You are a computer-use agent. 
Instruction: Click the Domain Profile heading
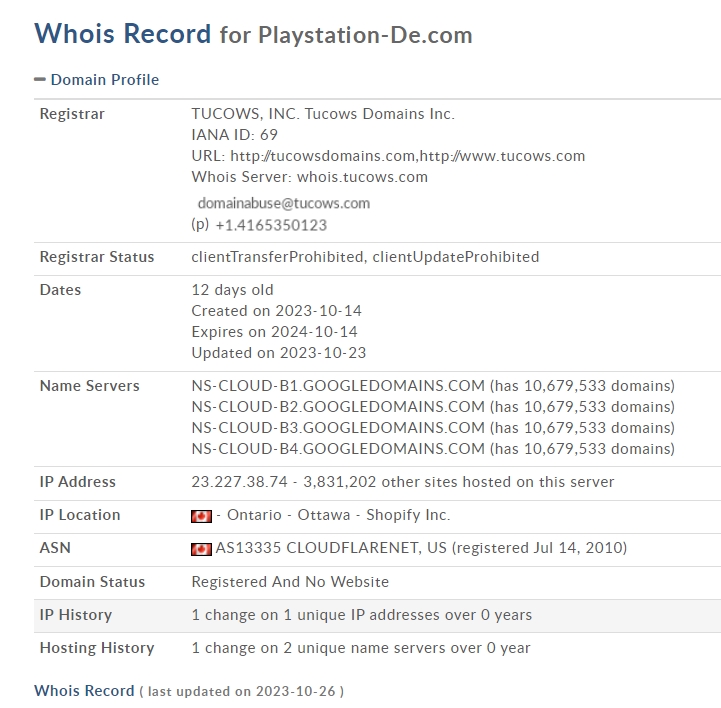tap(105, 80)
